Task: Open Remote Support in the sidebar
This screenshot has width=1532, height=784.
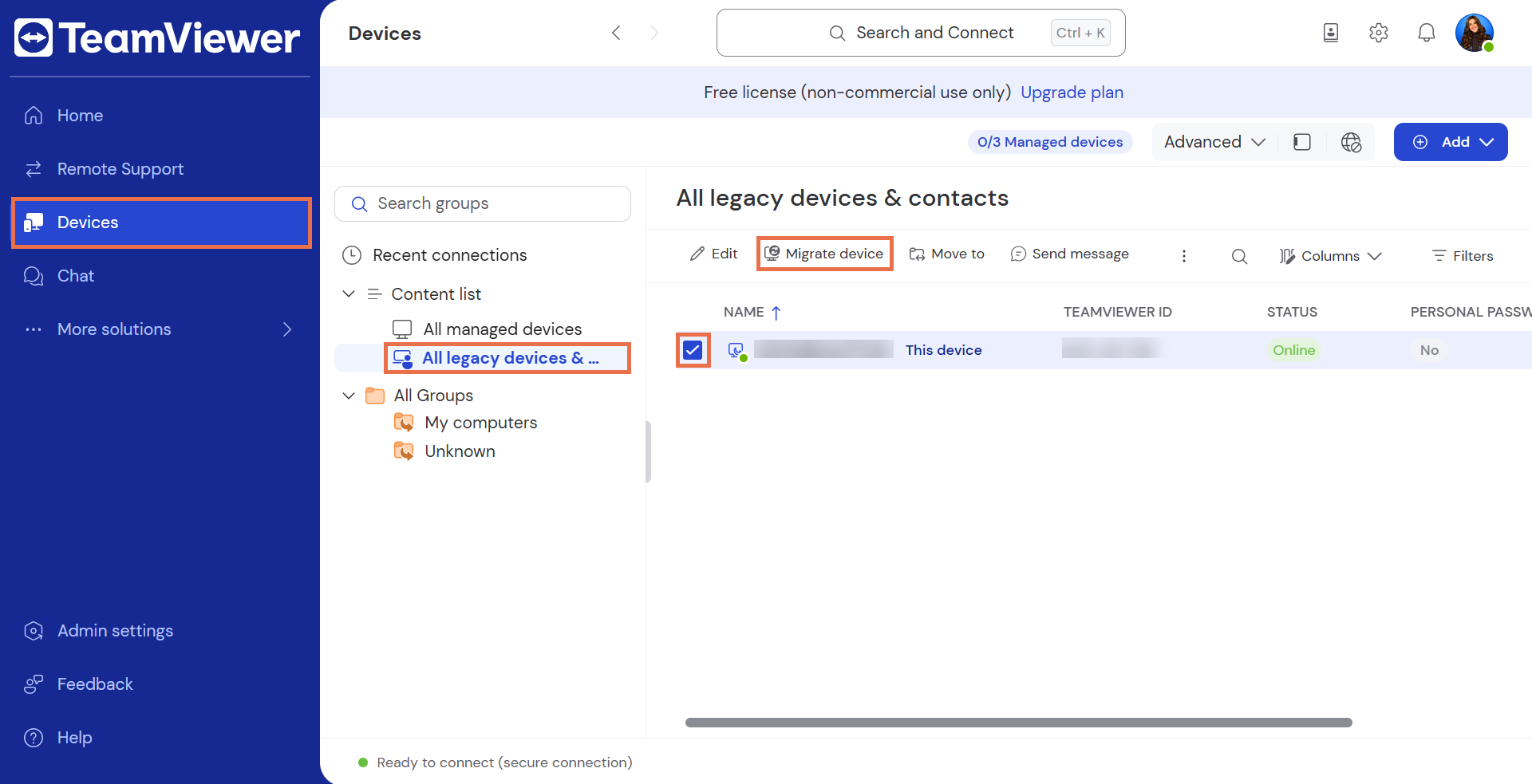Action: (160, 169)
